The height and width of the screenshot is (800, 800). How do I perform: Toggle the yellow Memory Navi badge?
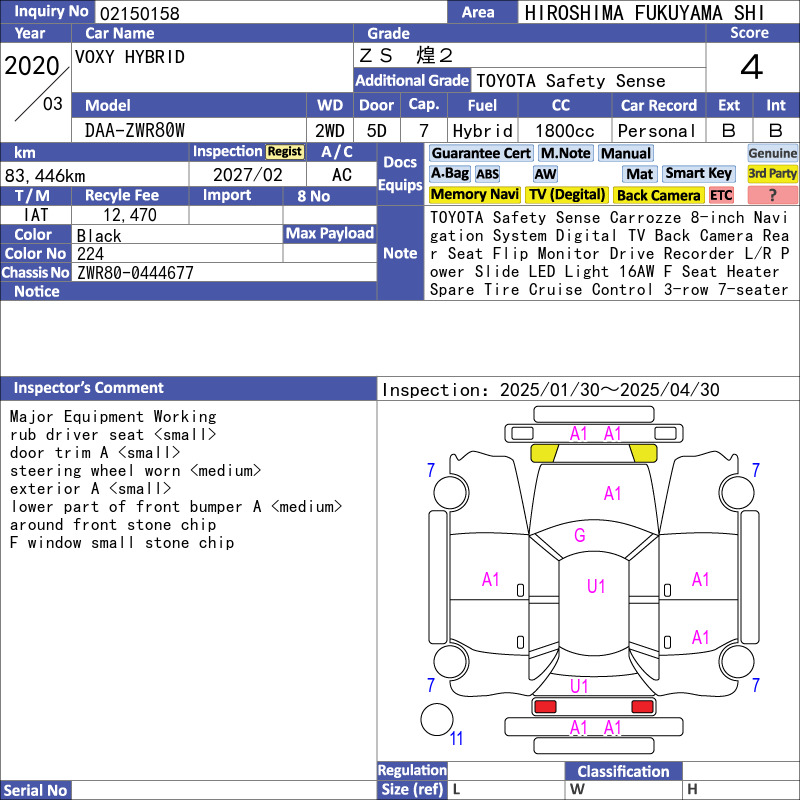point(475,195)
